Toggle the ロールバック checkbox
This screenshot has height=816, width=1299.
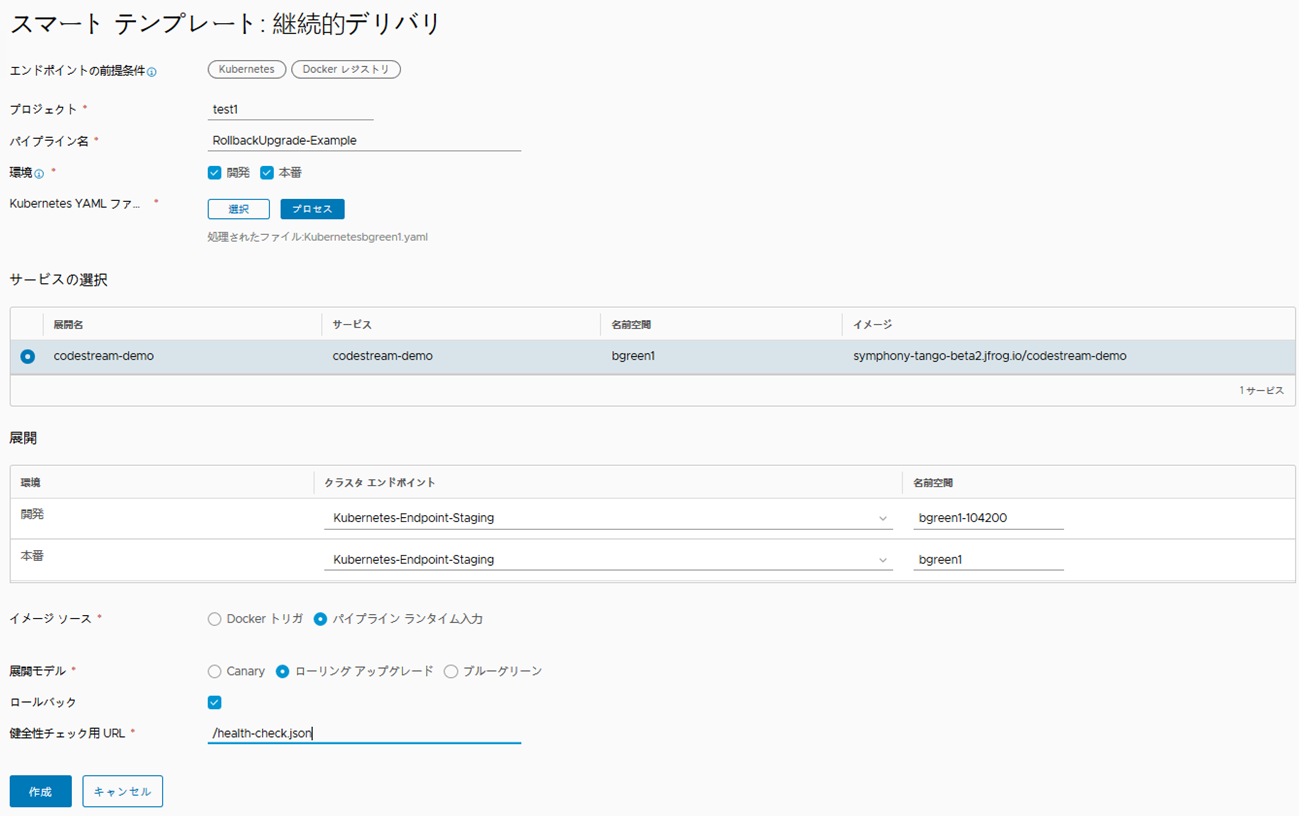214,702
